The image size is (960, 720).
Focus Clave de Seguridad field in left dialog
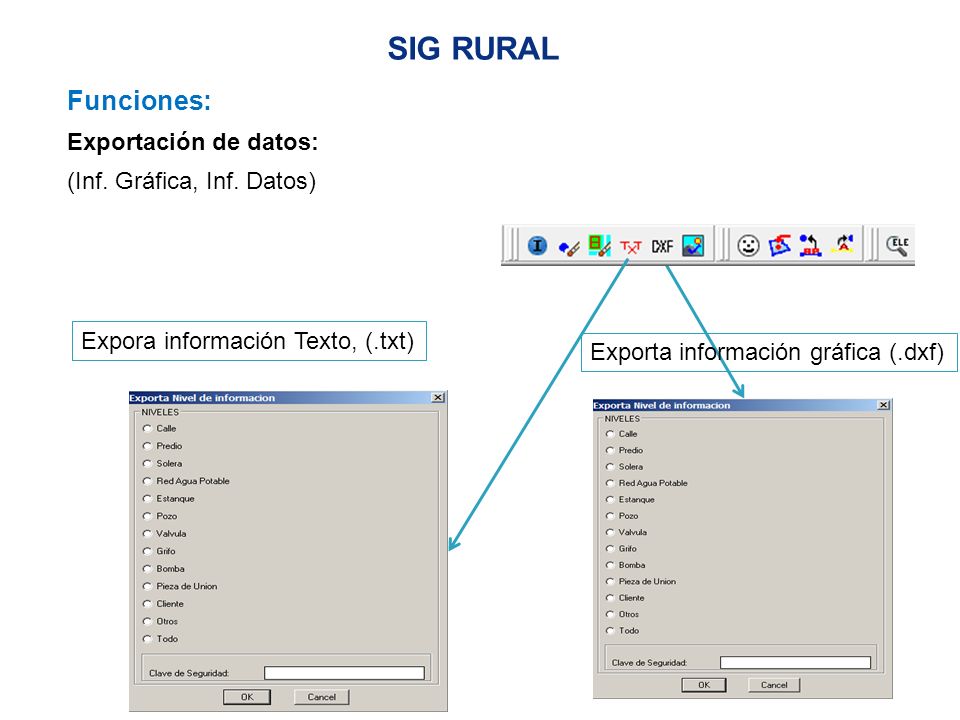[x=344, y=673]
